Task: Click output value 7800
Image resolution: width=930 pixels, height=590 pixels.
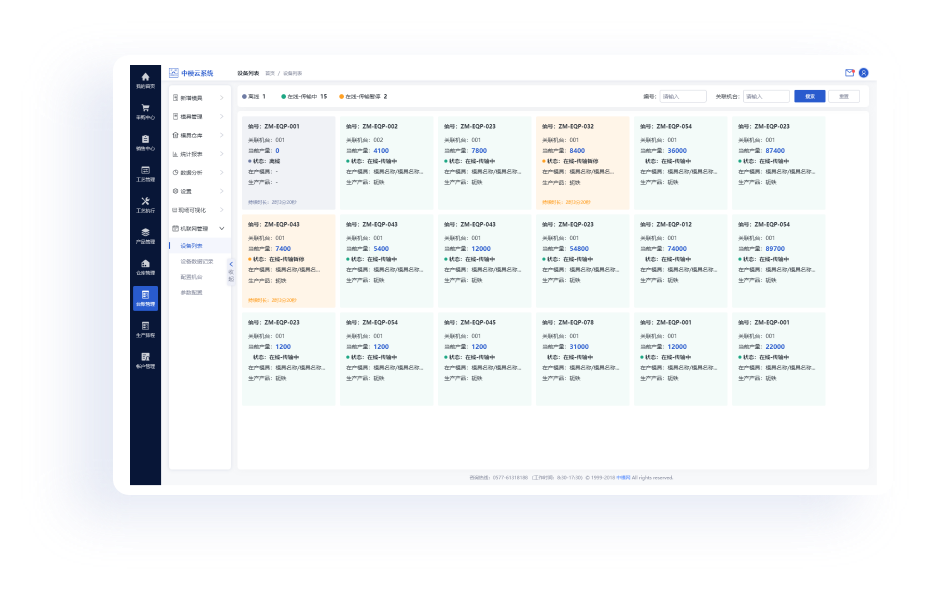Action: [479, 151]
